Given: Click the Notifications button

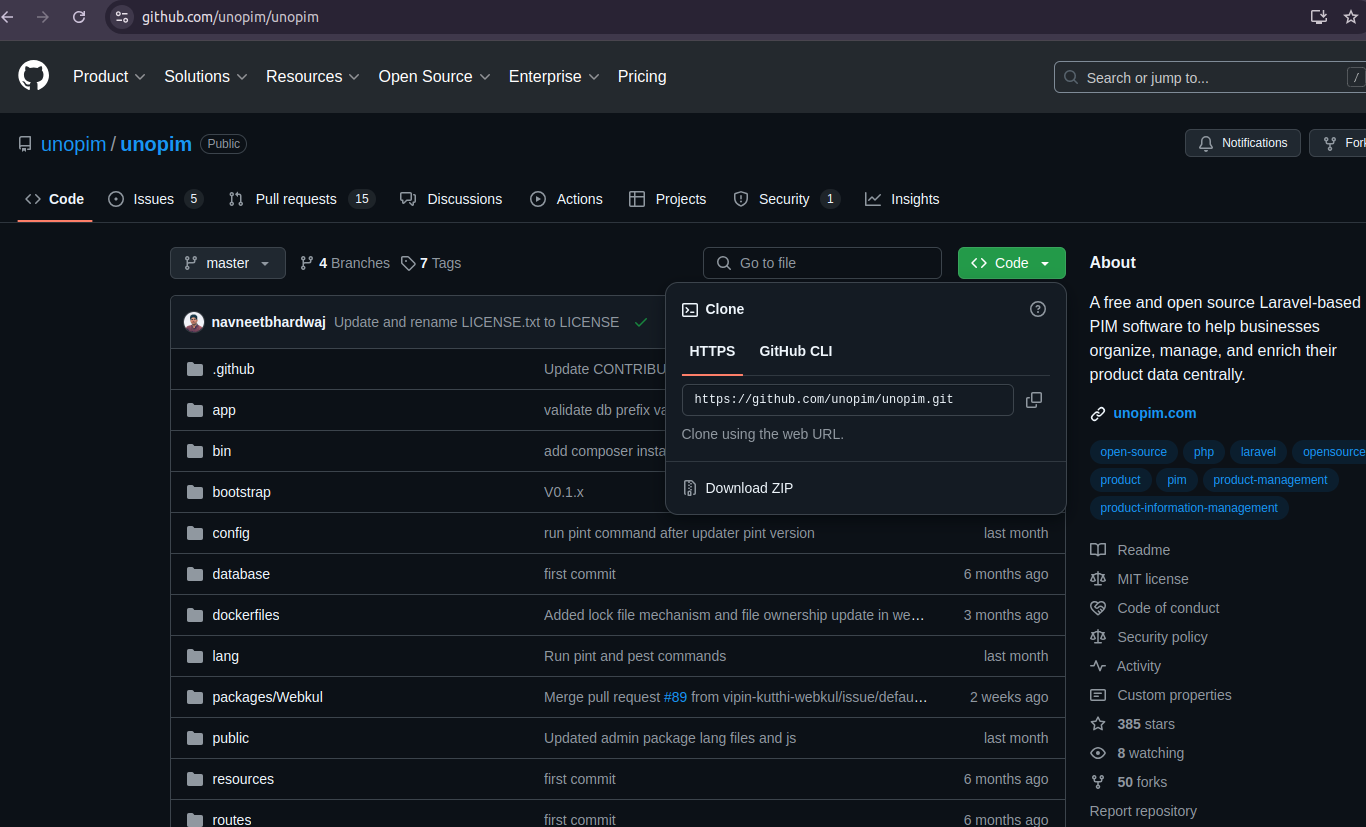Looking at the screenshot, I should (1243, 143).
